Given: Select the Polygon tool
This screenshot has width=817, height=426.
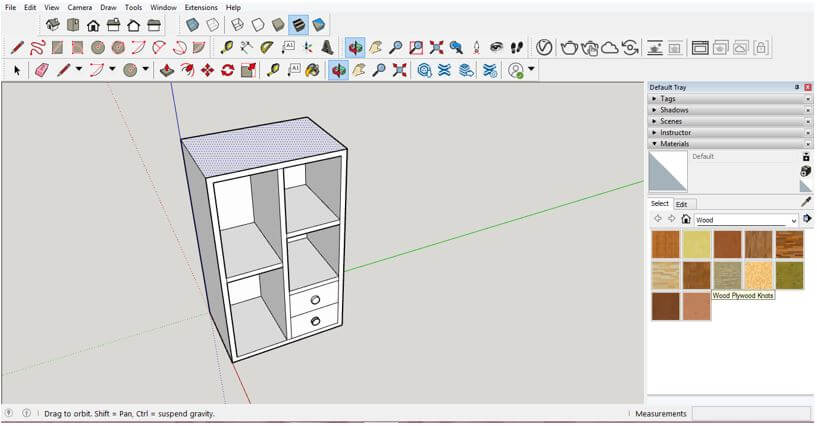Looking at the screenshot, I should tap(118, 48).
